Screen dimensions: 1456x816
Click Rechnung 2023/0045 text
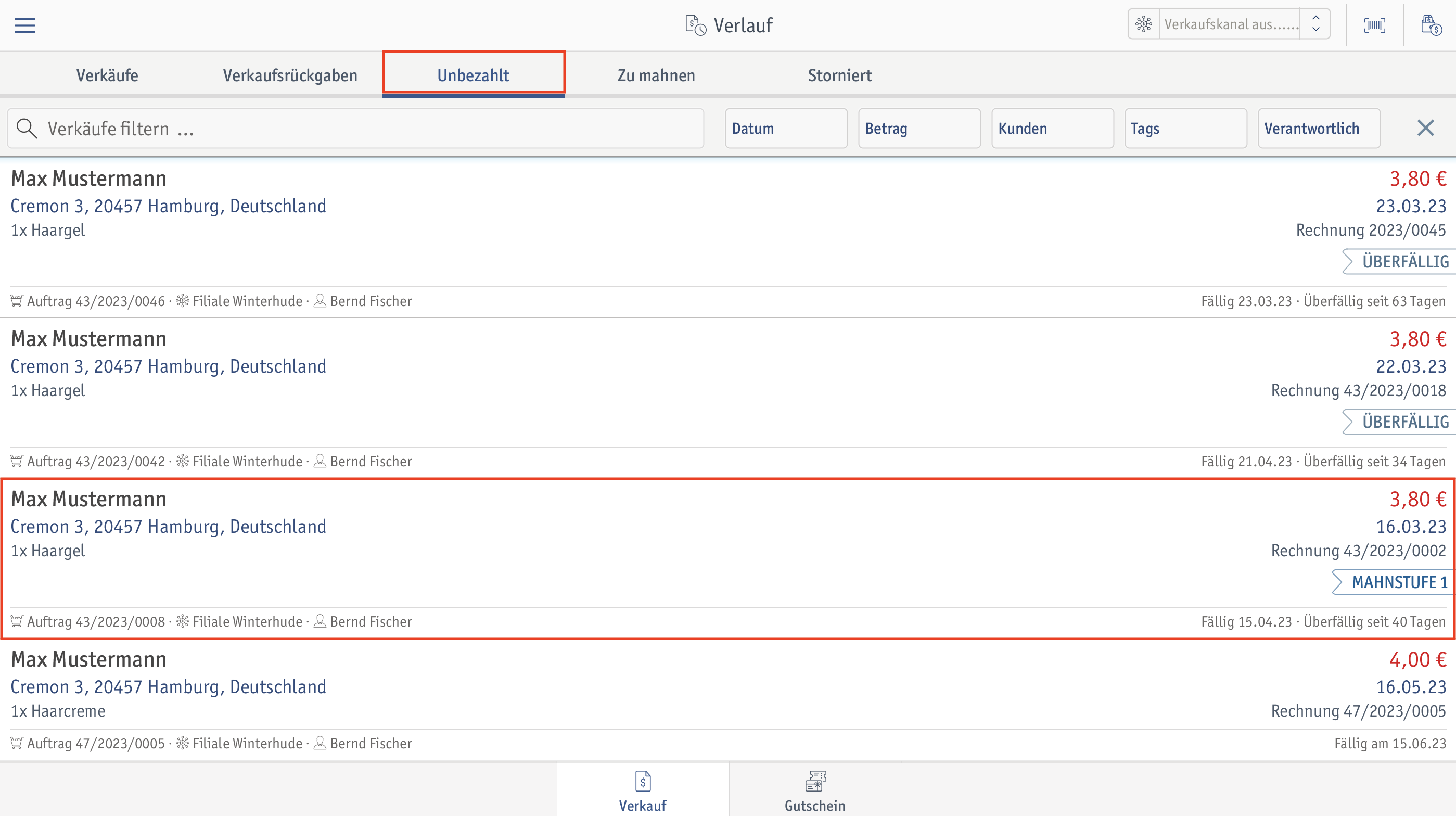[1371, 230]
